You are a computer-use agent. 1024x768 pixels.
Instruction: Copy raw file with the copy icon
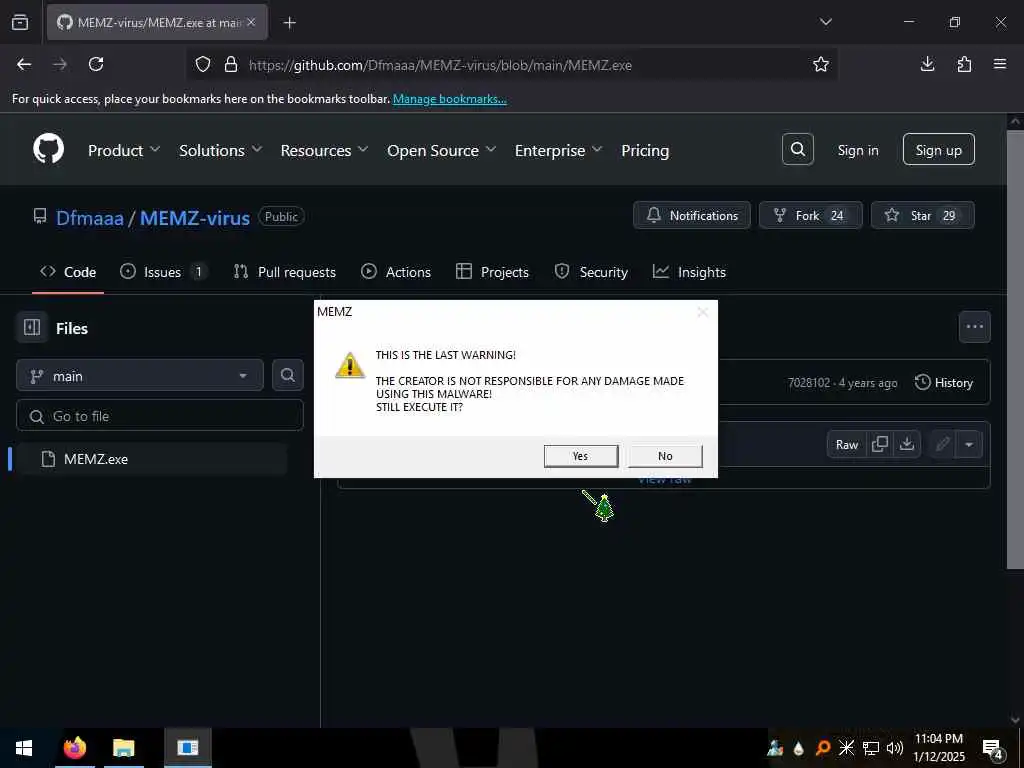pos(880,444)
